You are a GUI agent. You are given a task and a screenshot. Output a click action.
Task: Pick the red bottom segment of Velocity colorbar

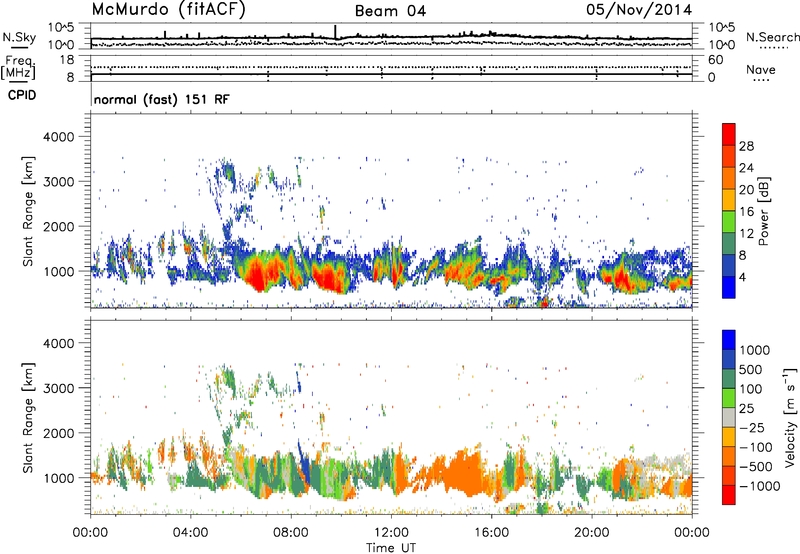click(x=729, y=495)
